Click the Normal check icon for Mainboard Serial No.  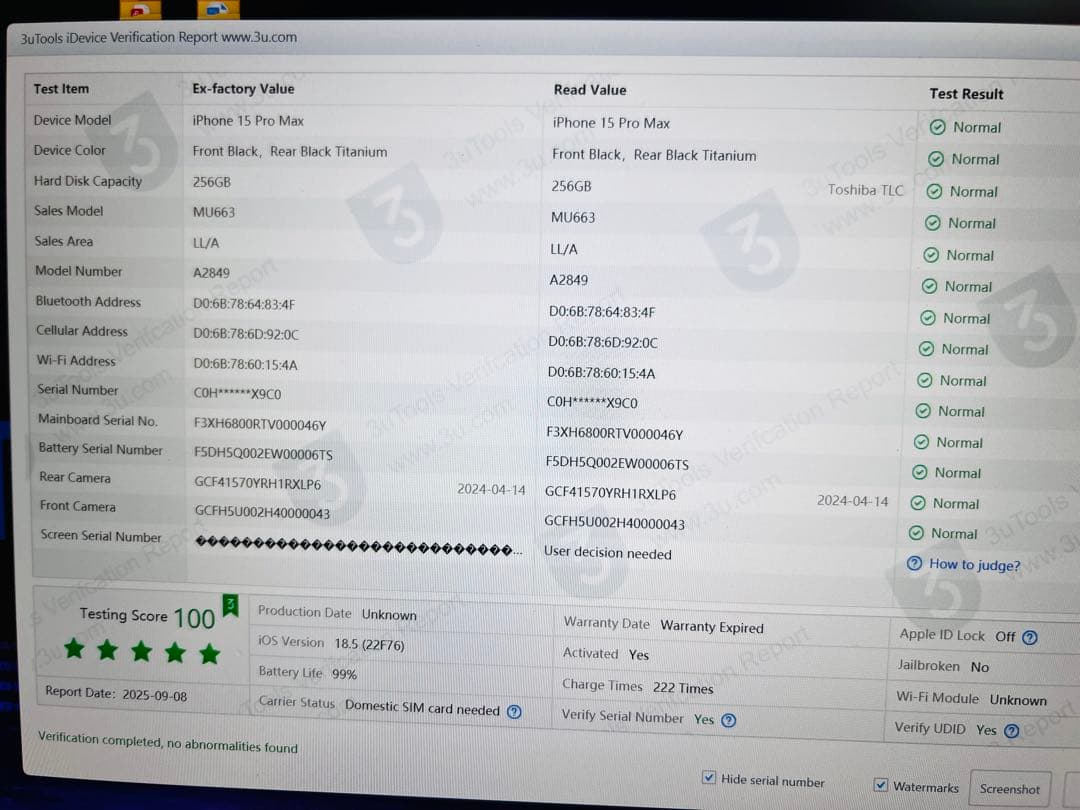[921, 442]
